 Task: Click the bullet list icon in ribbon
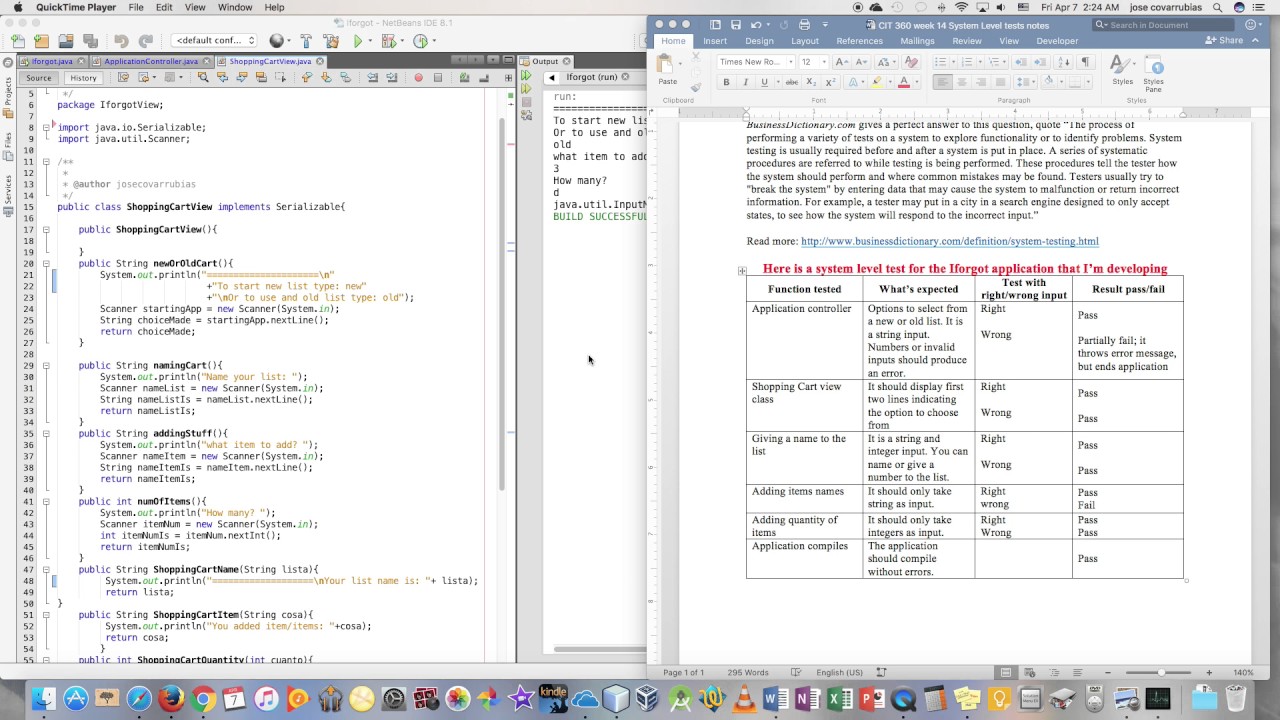940,62
